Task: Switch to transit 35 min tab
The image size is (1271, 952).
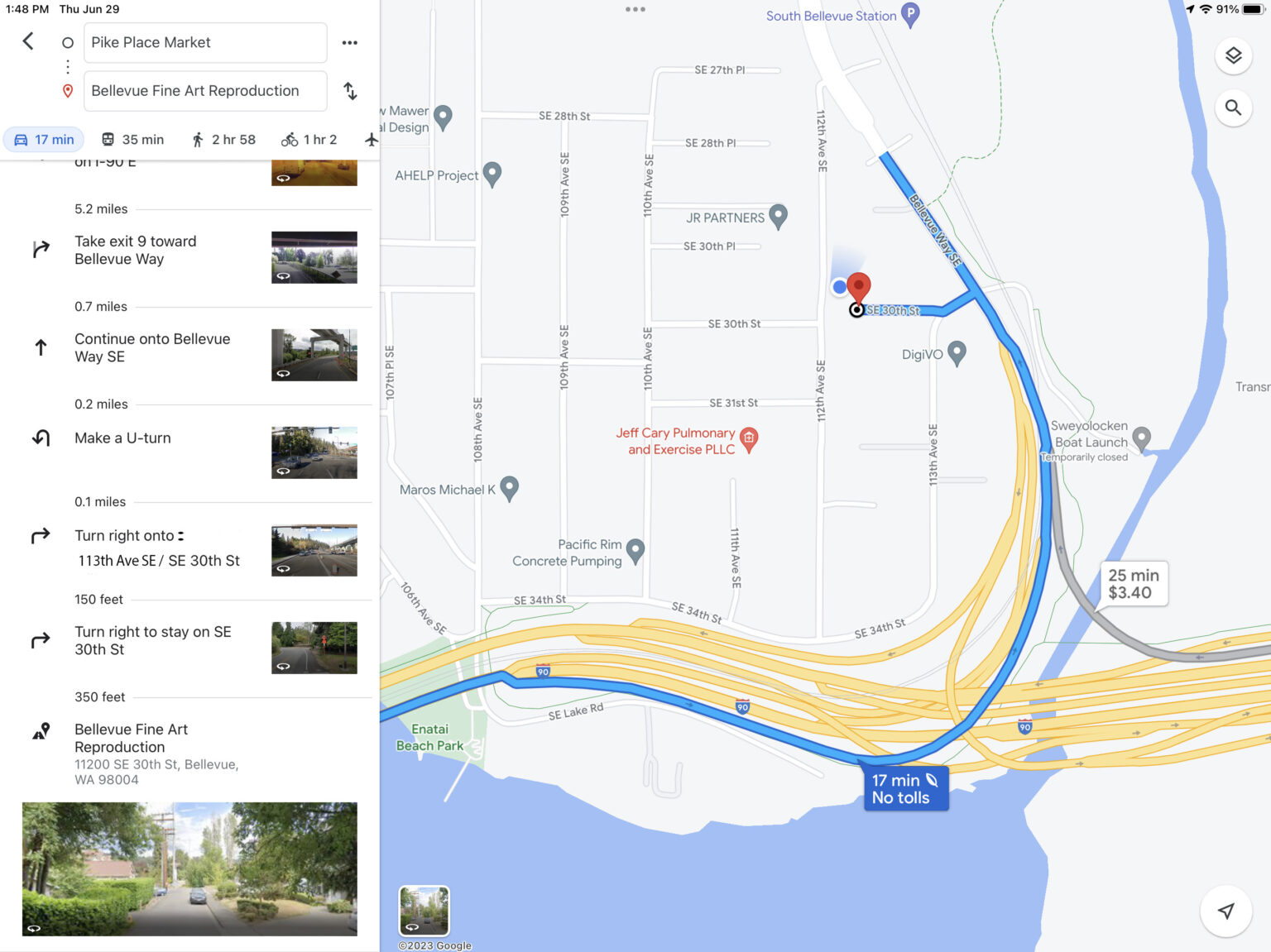Action: click(x=132, y=140)
